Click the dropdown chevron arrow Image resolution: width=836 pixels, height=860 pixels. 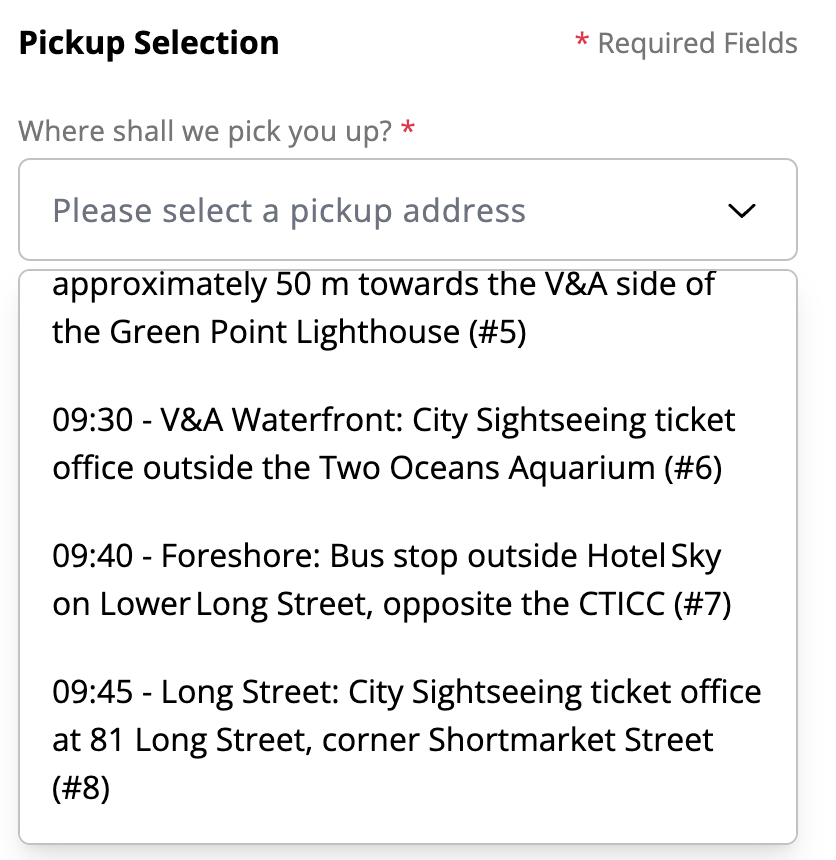(741, 211)
